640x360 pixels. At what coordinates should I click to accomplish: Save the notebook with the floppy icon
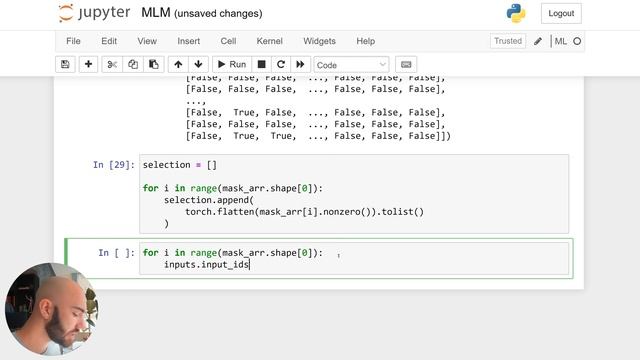(65, 64)
